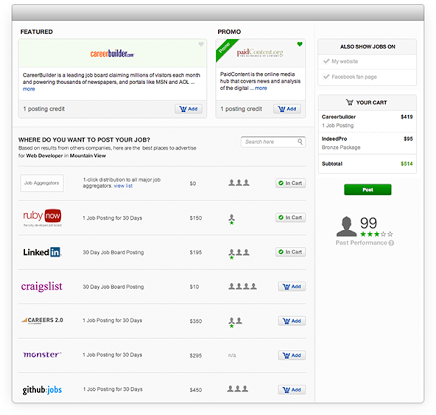
Task: Click the help icon next to Past Performance
Action: 391,243
